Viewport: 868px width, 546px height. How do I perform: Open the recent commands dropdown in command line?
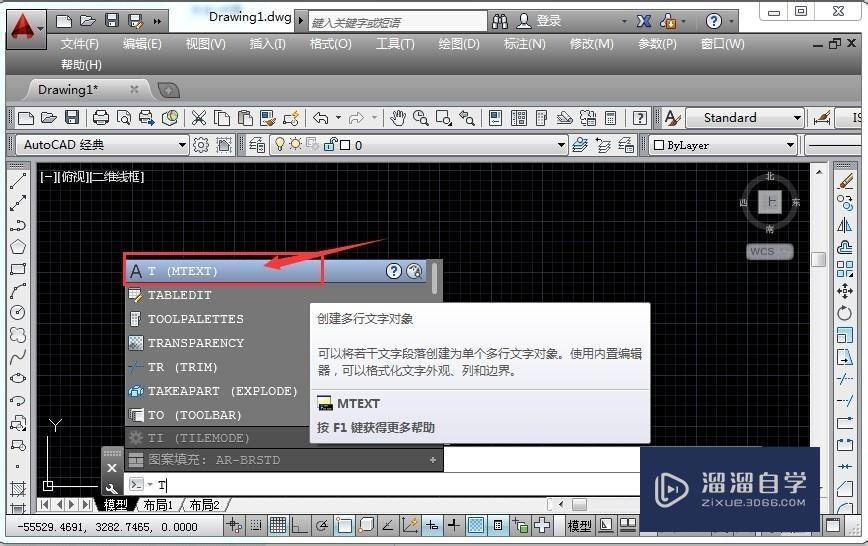[150, 485]
